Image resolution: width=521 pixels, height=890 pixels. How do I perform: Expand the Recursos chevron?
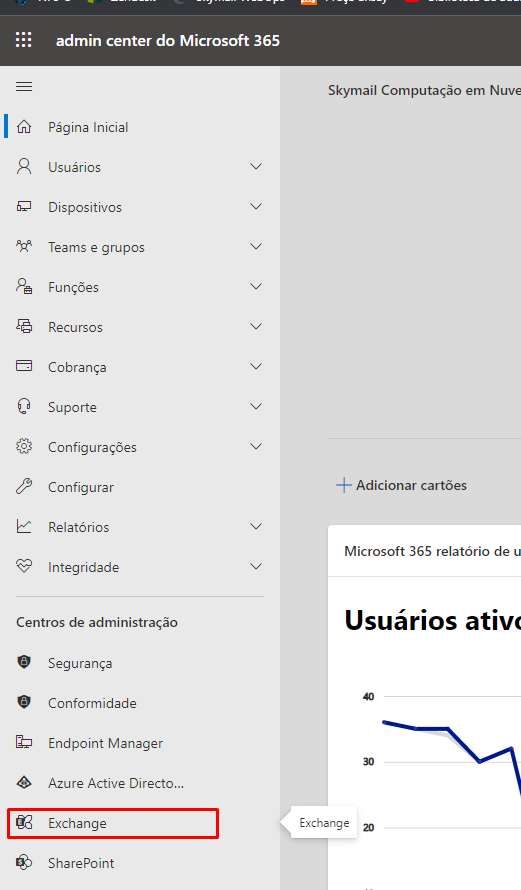[x=257, y=326]
